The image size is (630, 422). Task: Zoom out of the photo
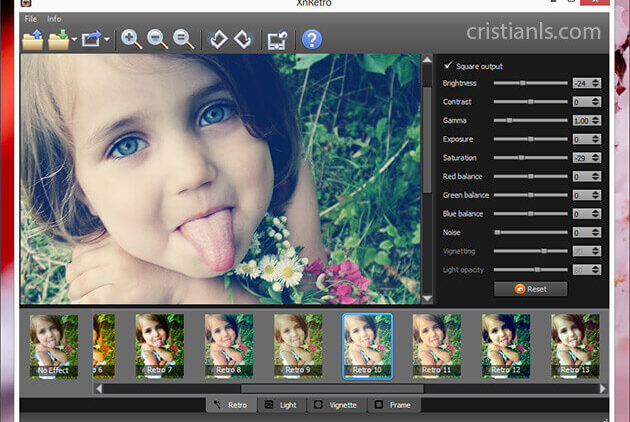click(157, 40)
